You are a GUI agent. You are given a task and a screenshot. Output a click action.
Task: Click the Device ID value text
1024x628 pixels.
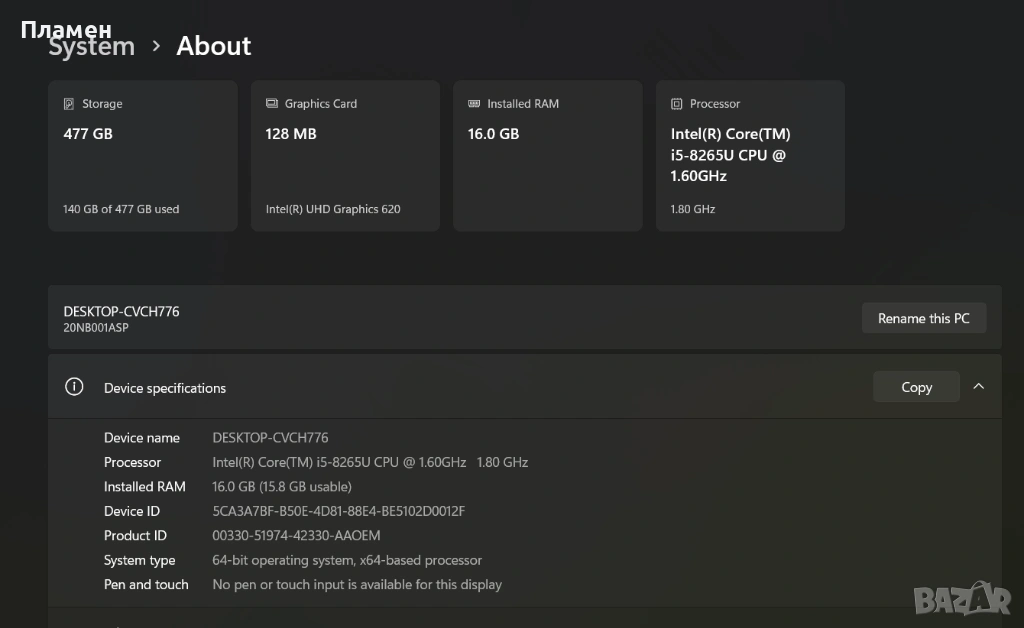[x=339, y=511]
